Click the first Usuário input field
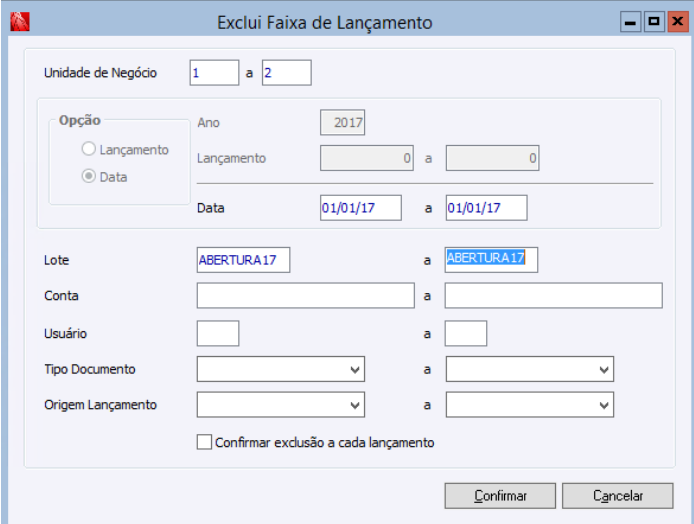The image size is (694, 524). [x=218, y=333]
